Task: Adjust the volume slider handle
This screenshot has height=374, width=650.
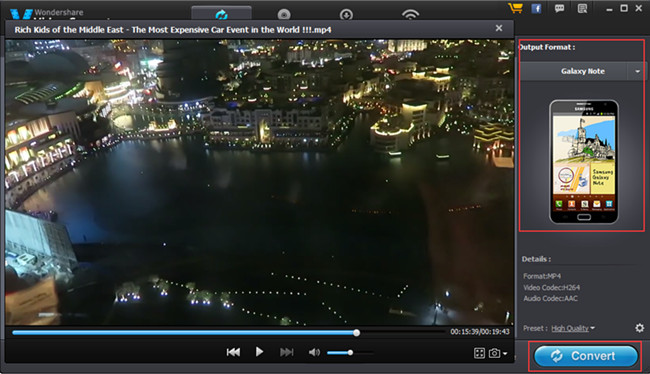Action: [350, 352]
